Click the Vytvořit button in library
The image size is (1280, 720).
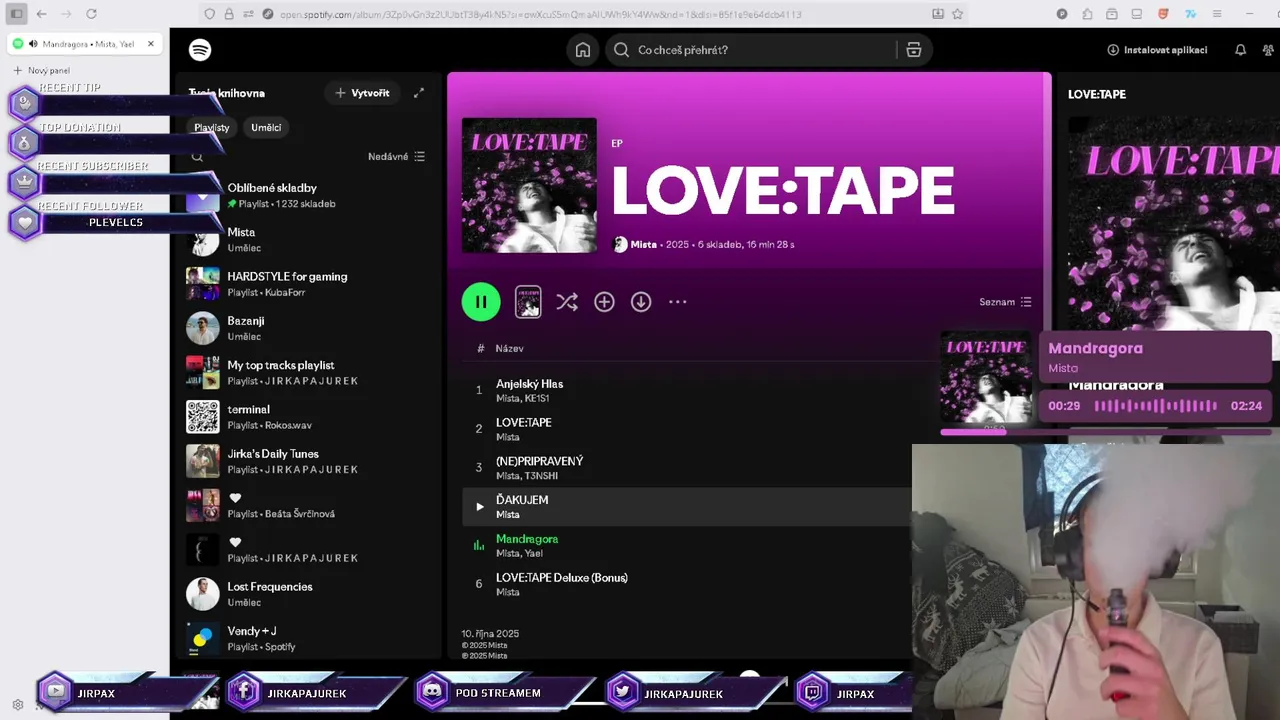[x=362, y=93]
